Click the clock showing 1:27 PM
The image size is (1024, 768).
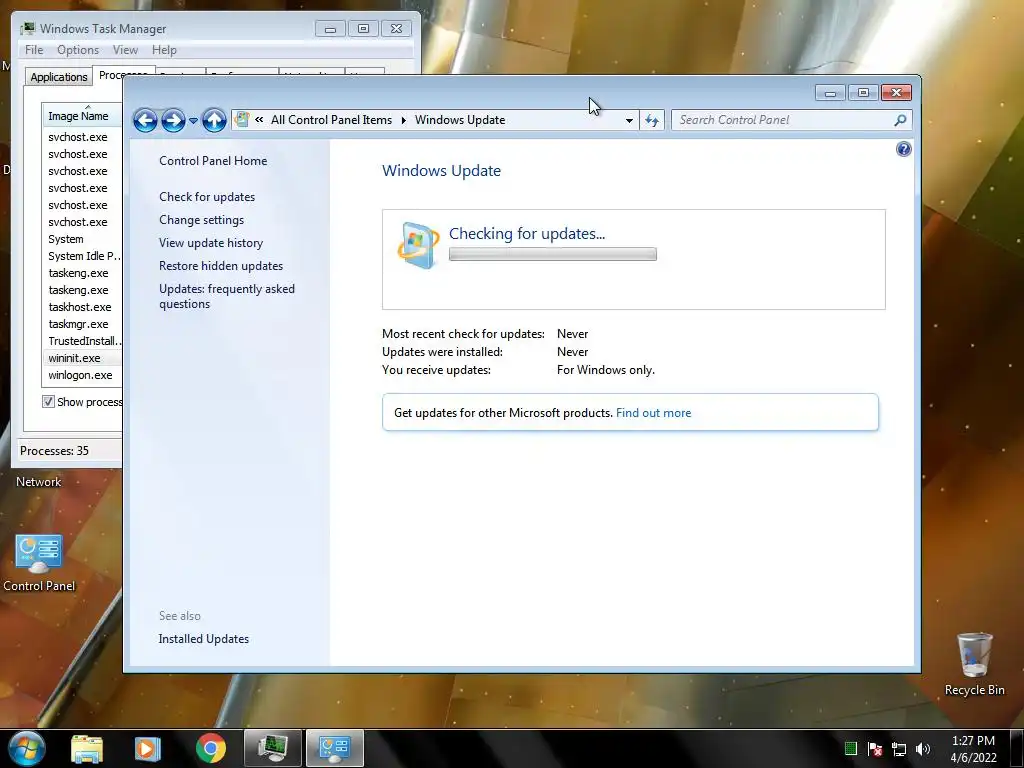973,749
